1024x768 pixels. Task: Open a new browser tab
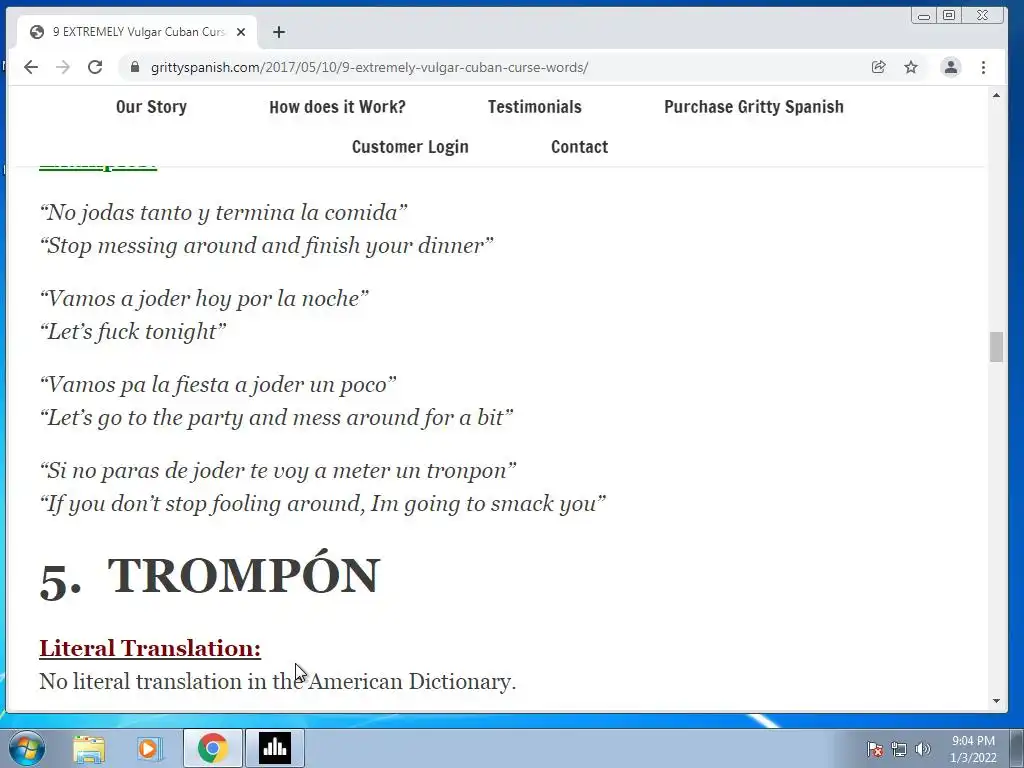(x=279, y=32)
